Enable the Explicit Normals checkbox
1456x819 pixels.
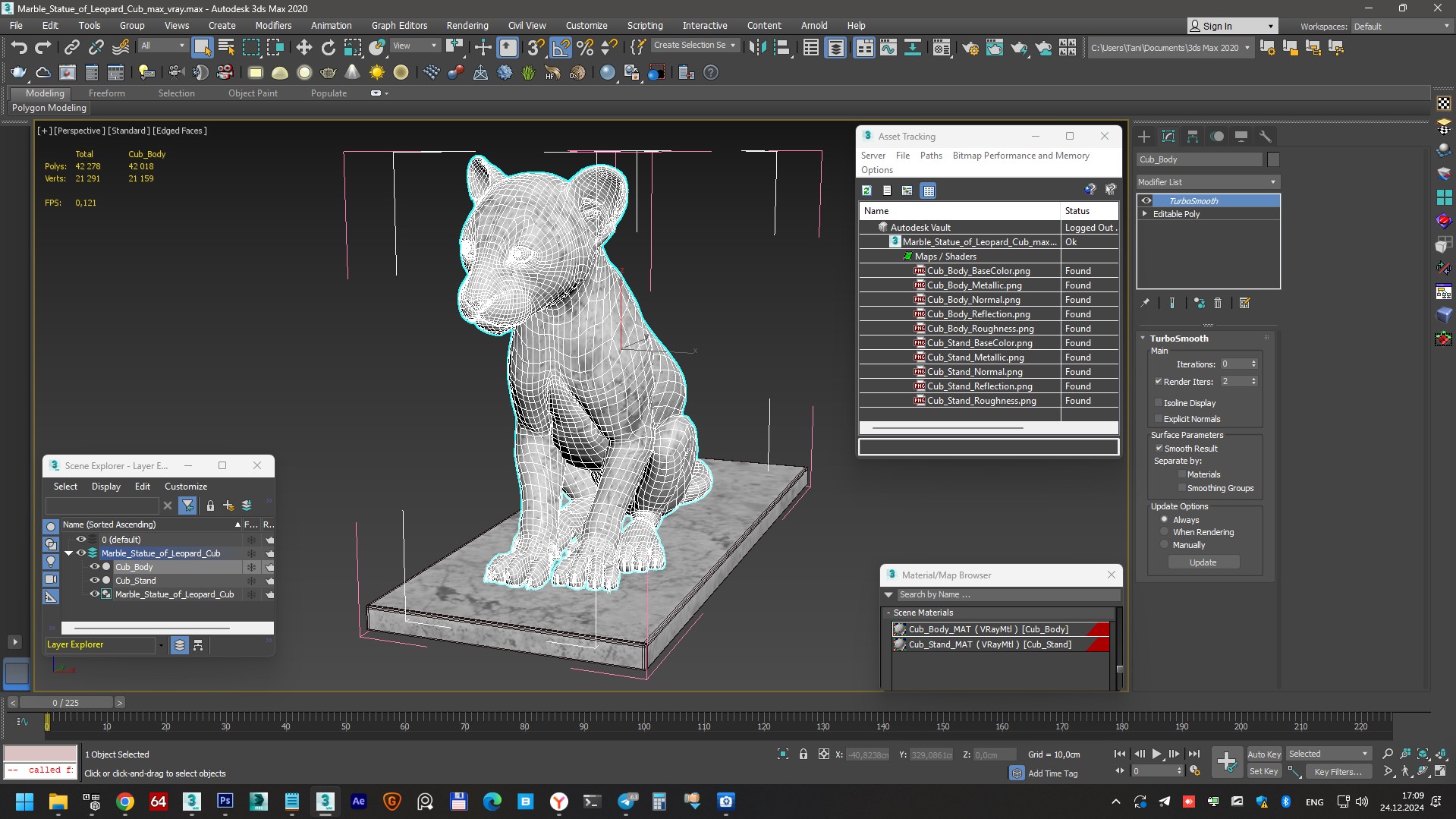click(x=1159, y=419)
